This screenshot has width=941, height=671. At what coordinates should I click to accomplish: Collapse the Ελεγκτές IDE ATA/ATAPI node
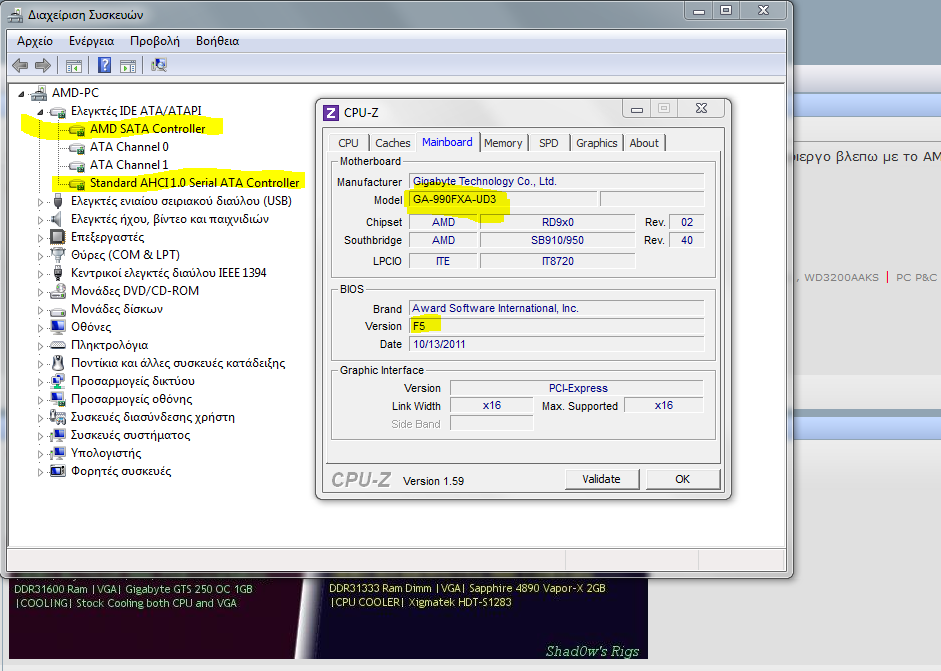pos(40,111)
